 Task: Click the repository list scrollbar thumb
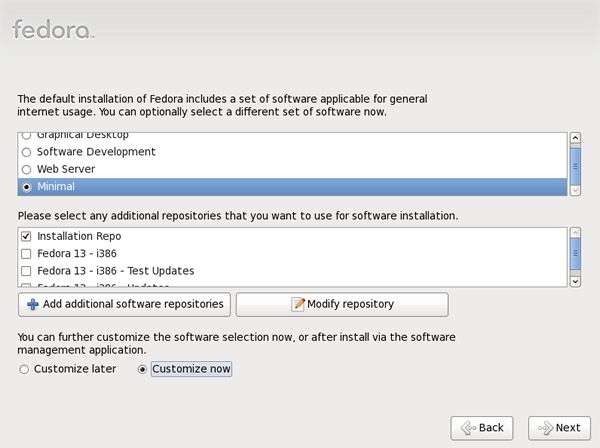pos(575,254)
